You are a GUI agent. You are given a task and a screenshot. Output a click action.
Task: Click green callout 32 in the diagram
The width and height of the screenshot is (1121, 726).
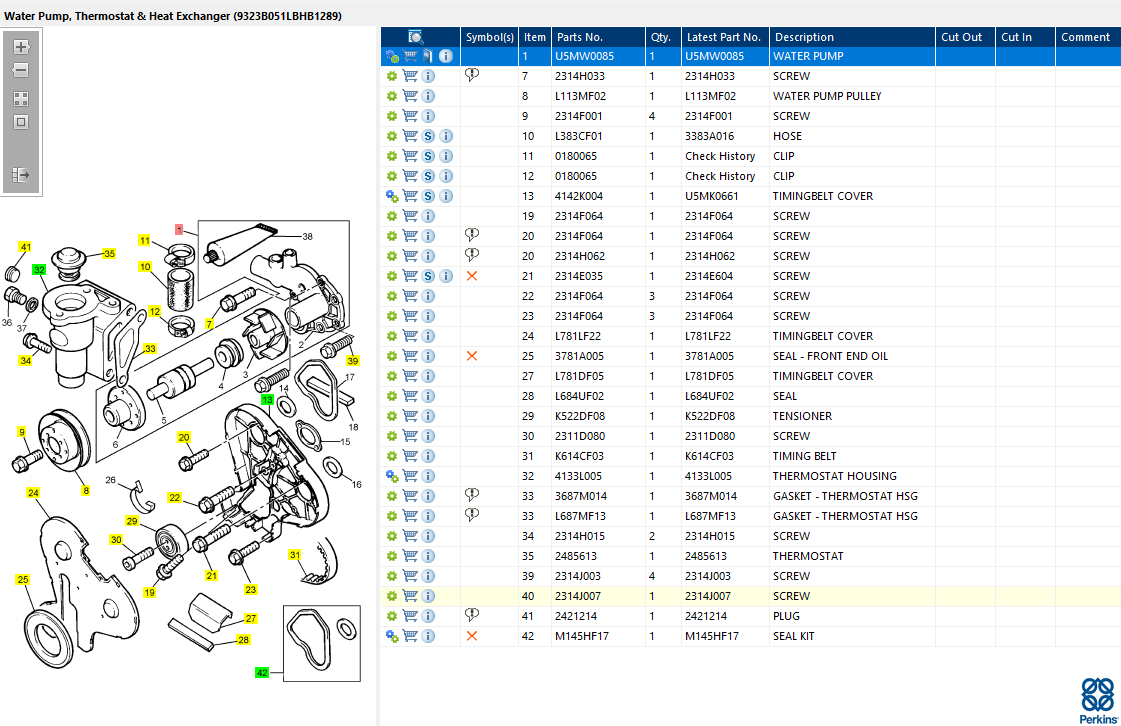pos(39,270)
